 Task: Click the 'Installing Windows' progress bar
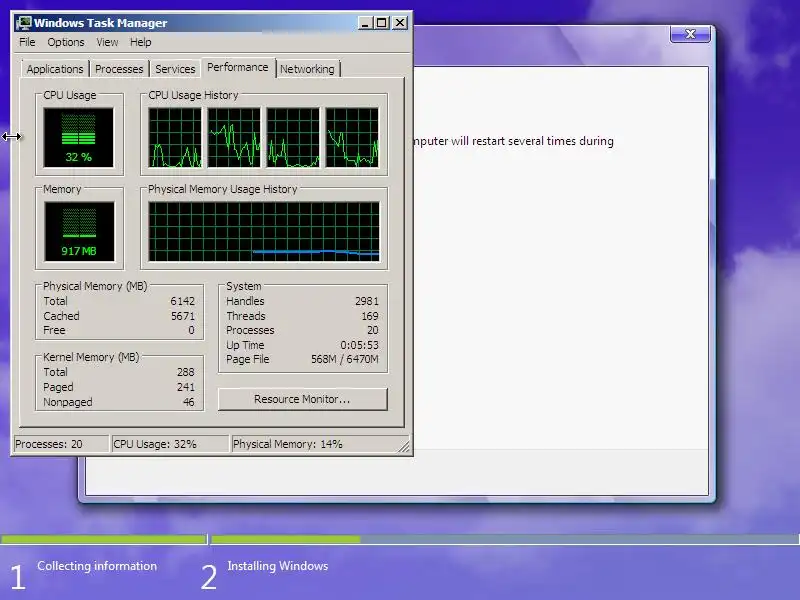pos(505,539)
